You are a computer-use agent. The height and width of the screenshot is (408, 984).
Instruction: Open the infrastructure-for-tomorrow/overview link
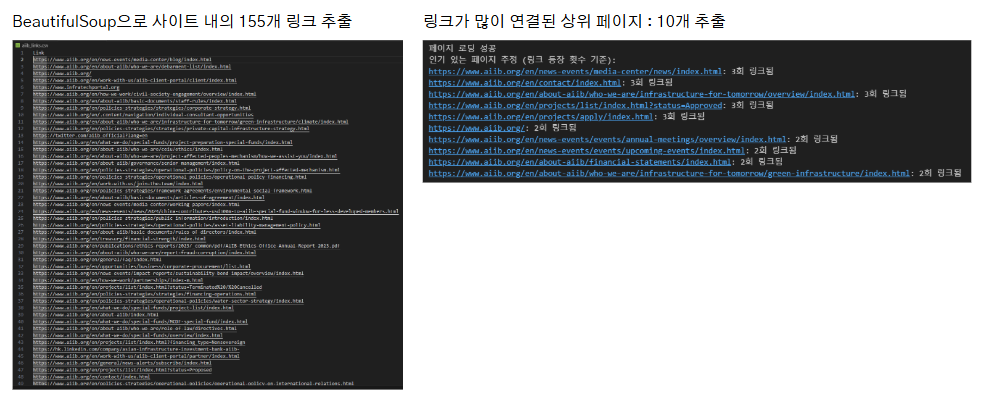point(642,94)
